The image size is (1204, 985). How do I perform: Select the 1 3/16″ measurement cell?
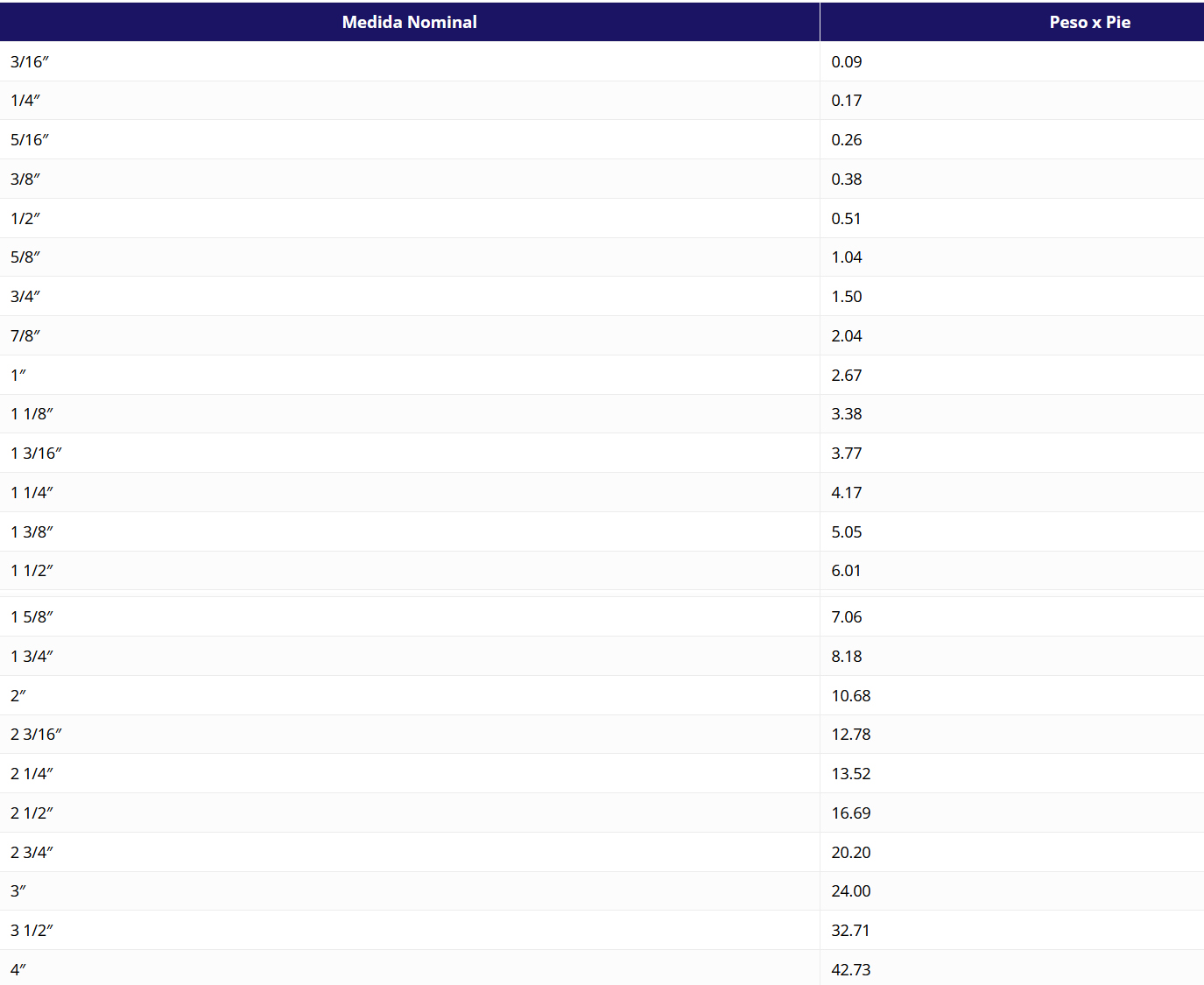coord(36,454)
